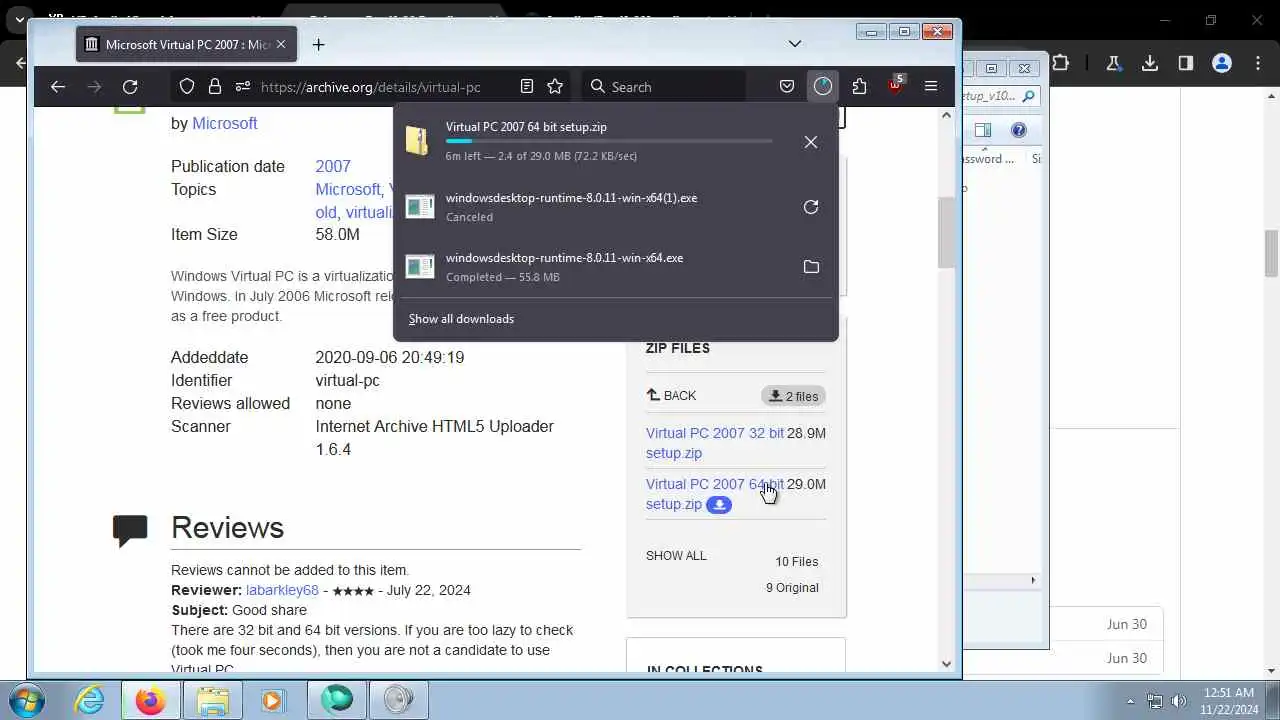
Task: Click the Firefox vertical scrollbar thumb
Action: click(x=947, y=233)
